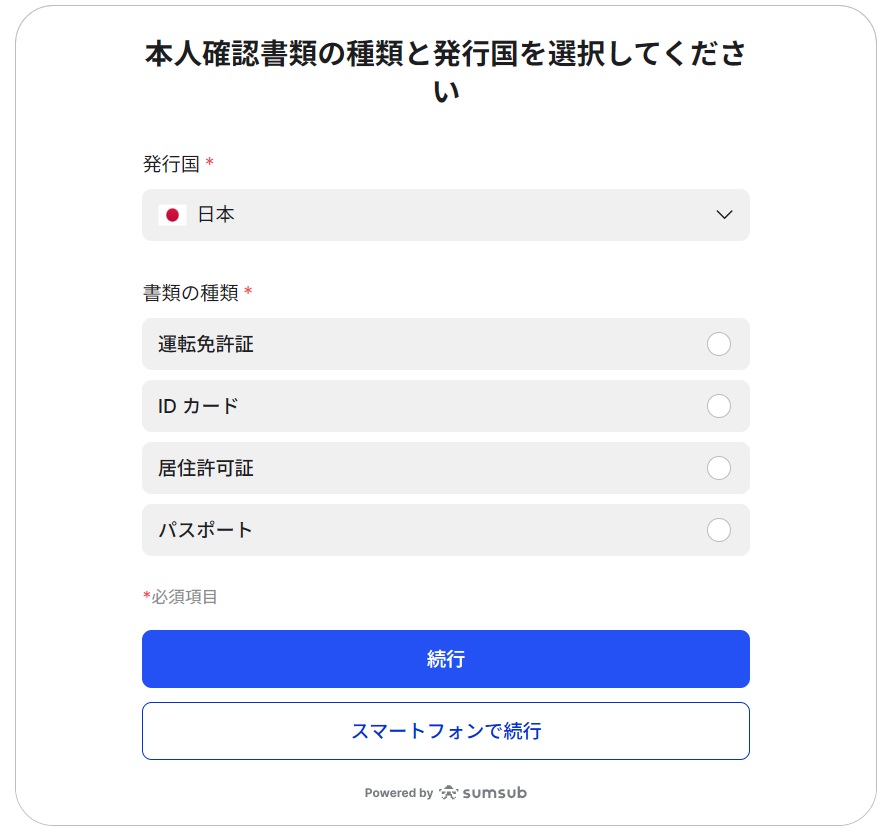Click the sumsub logo icon in footer
Screen dimensions: 892x838
click(449, 793)
